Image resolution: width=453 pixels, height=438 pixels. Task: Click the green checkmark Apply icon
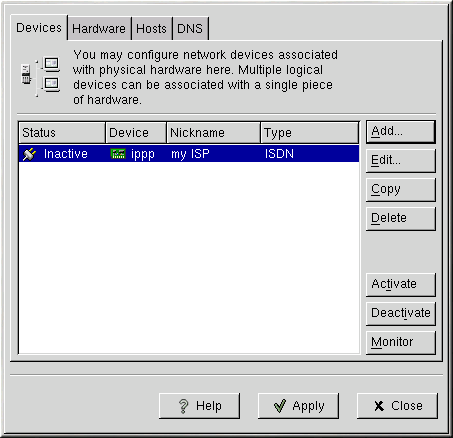280,406
